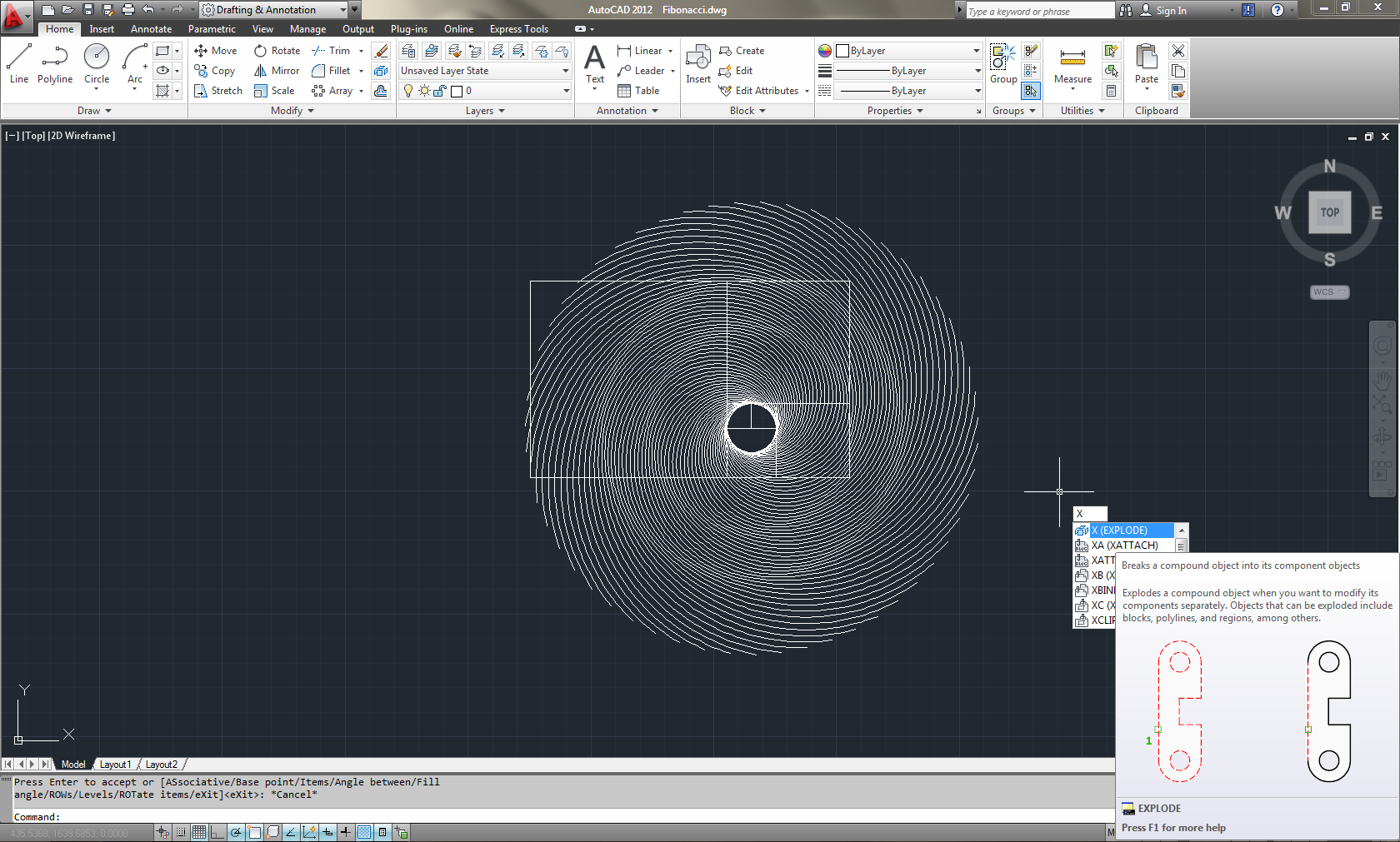Click the Move tool in Modify panel
This screenshot has height=842, width=1400.
pos(216,51)
